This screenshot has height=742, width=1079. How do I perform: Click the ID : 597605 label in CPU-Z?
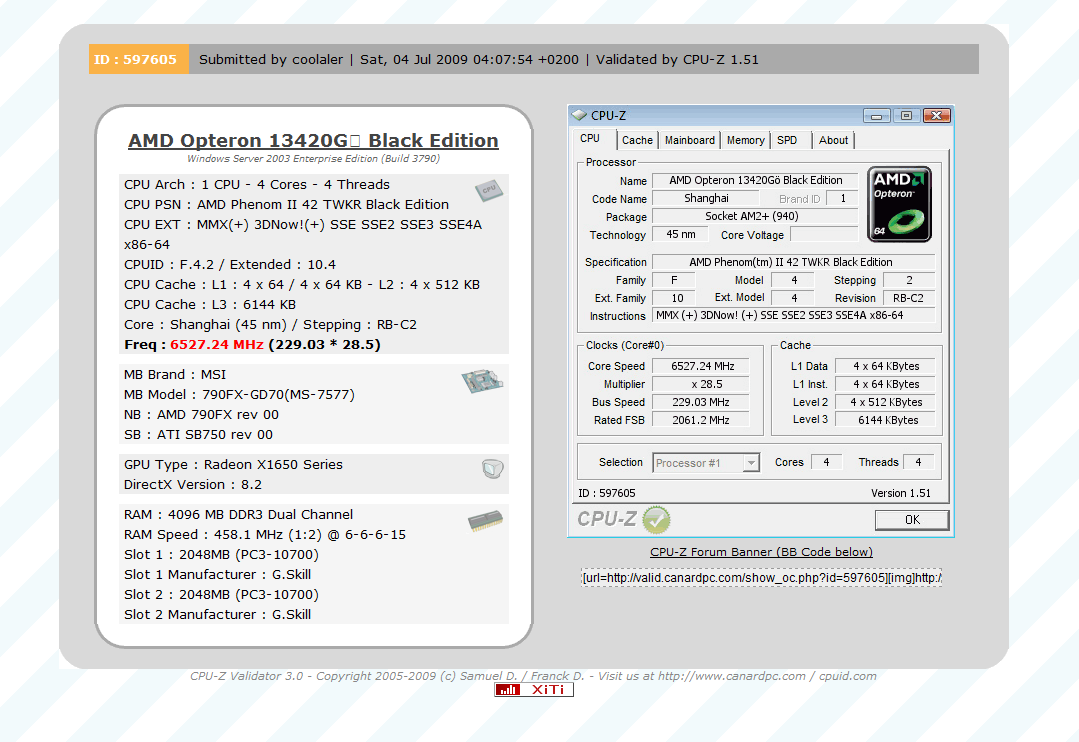click(x=607, y=493)
